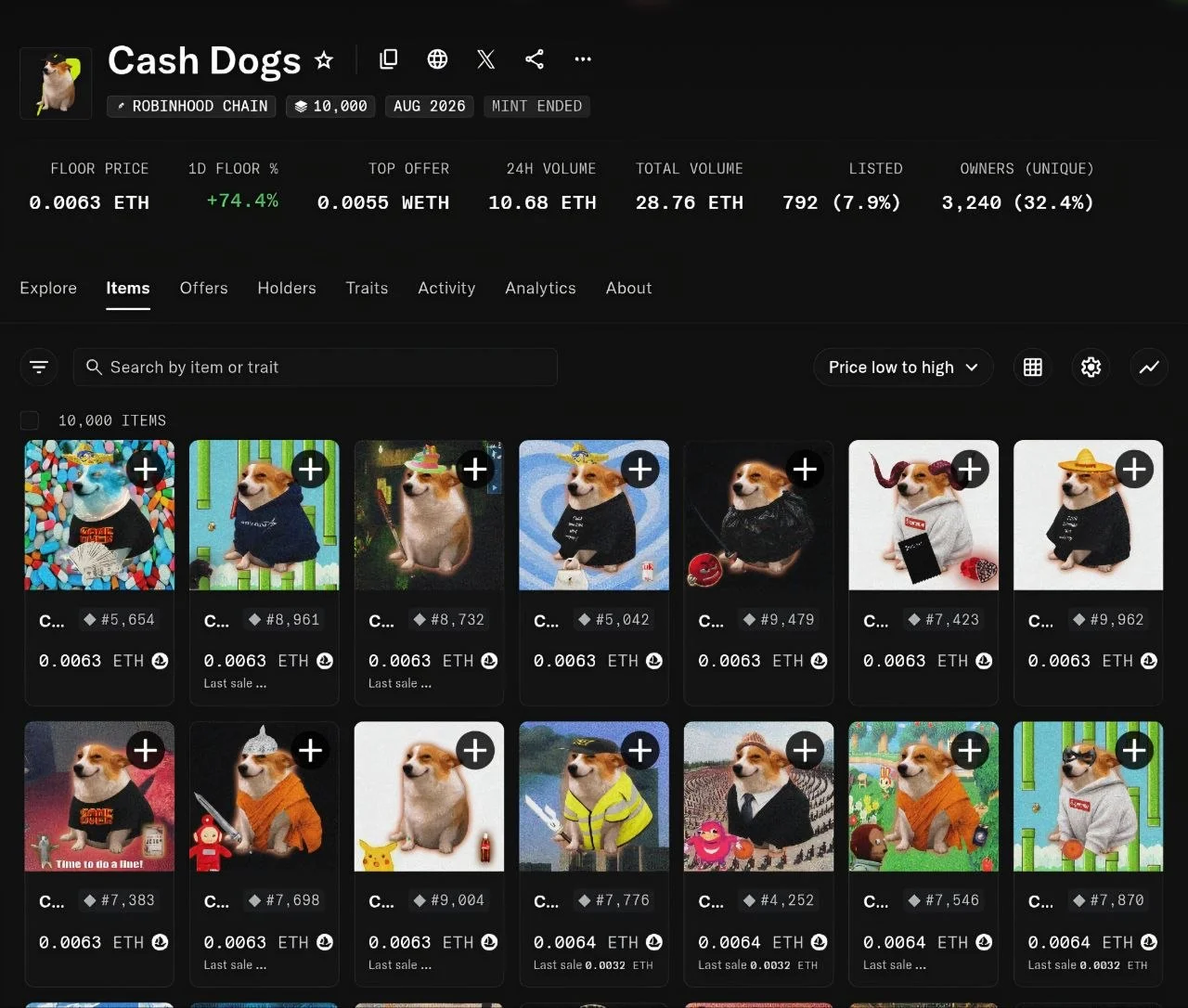Select the Items tab

[x=128, y=289]
